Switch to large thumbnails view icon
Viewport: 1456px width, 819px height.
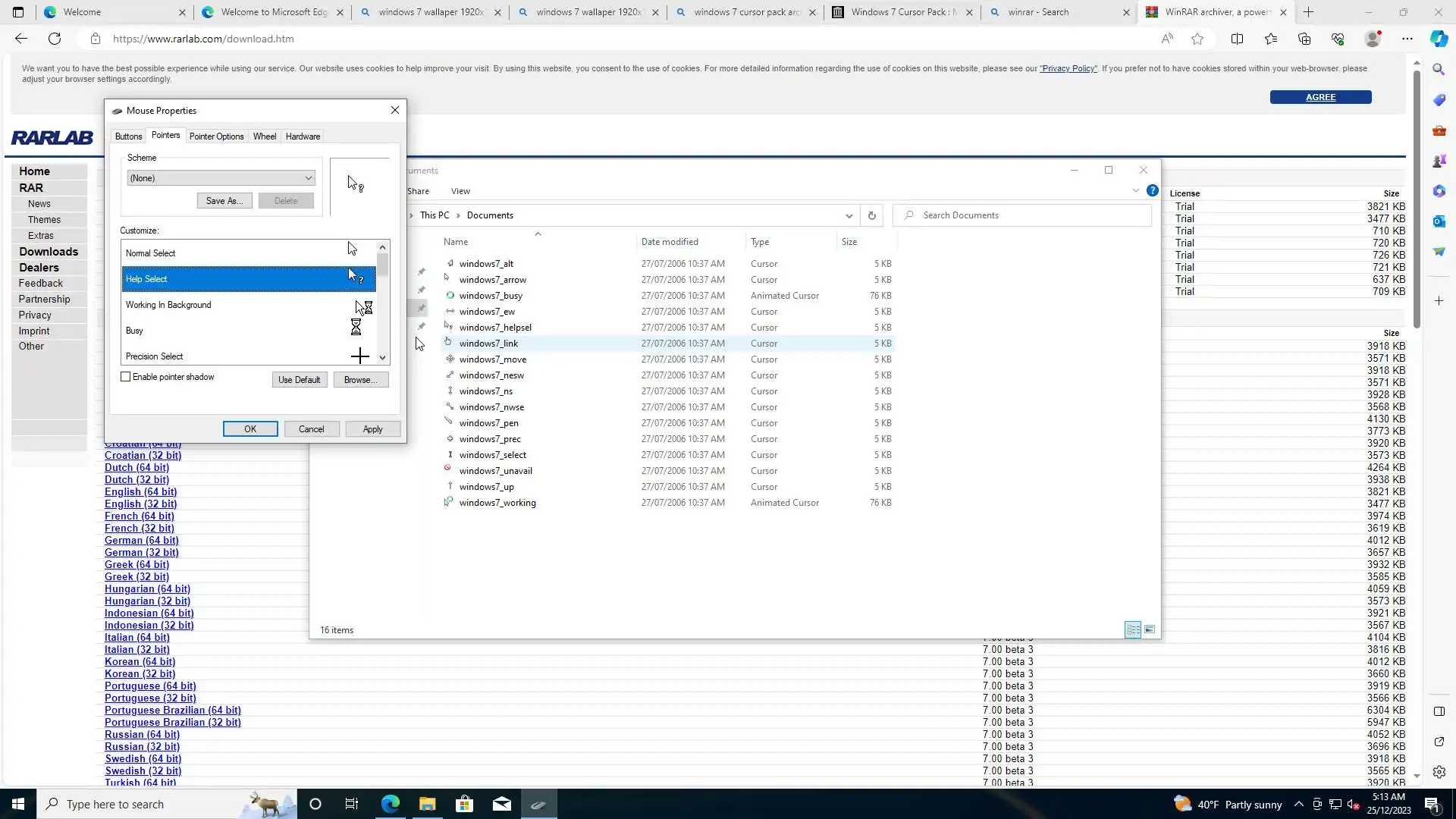[1150, 629]
